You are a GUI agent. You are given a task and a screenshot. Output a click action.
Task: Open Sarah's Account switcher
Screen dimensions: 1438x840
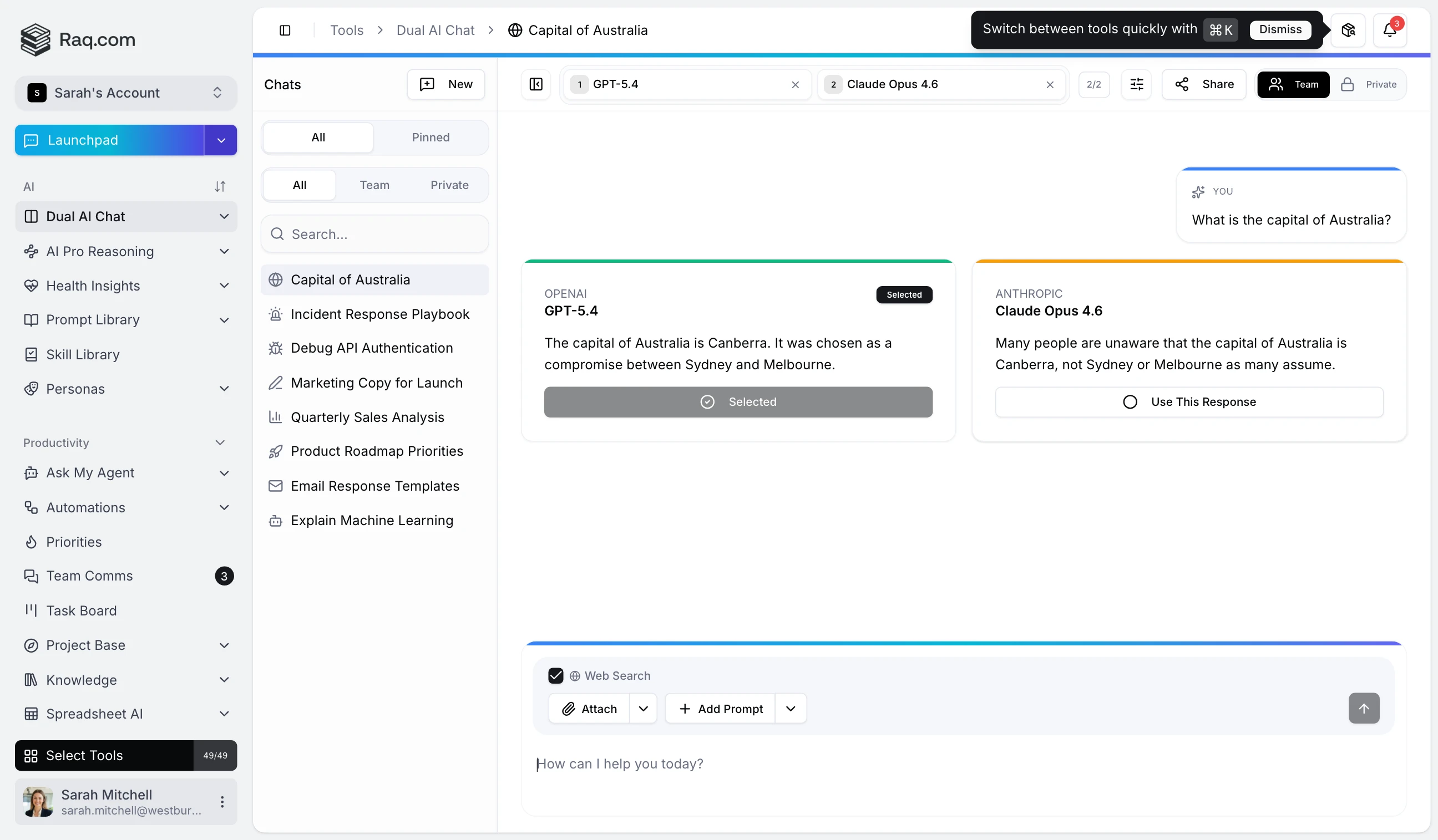125,93
